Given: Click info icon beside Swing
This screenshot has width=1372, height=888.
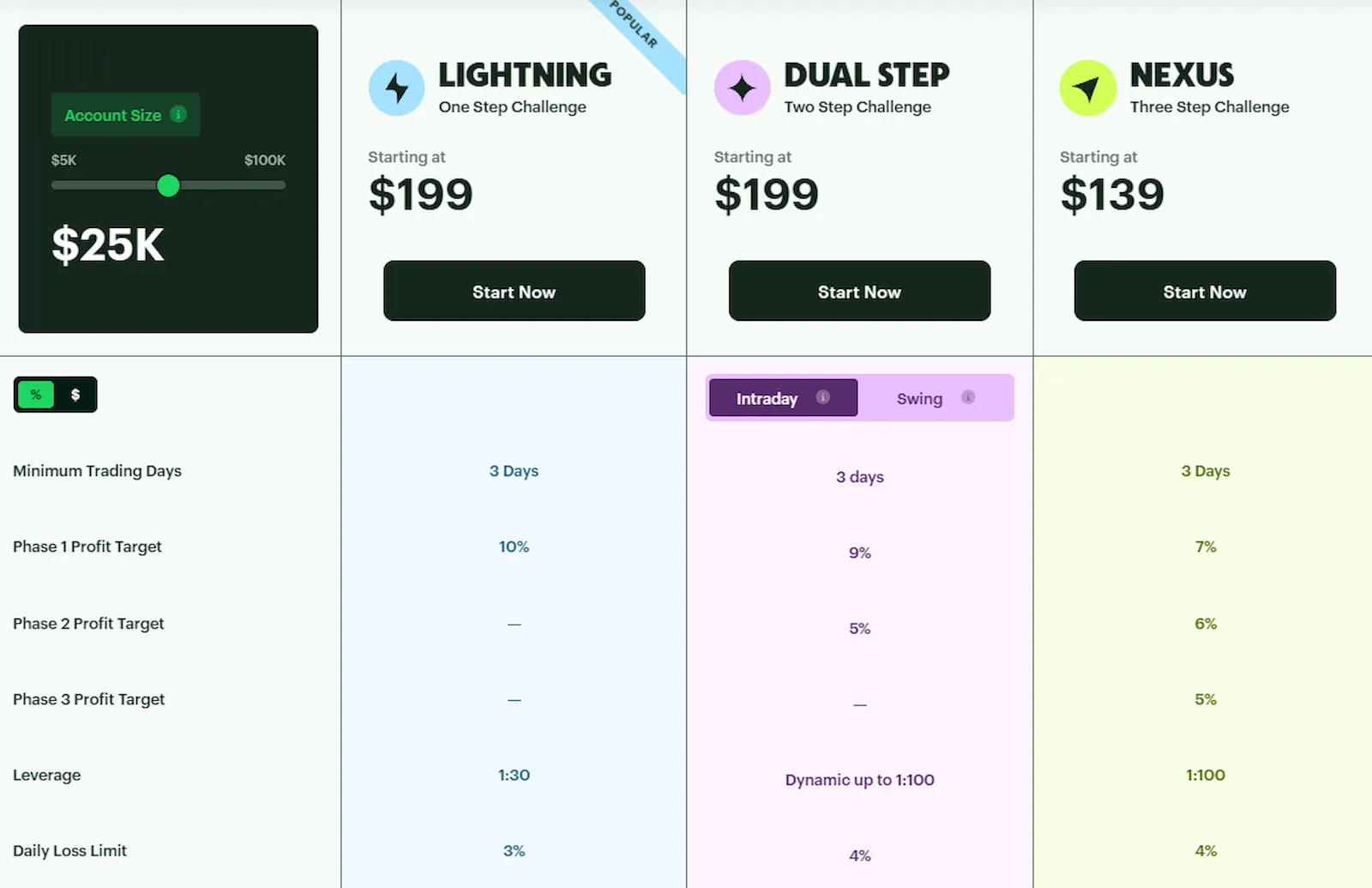Looking at the screenshot, I should pyautogui.click(x=968, y=397).
